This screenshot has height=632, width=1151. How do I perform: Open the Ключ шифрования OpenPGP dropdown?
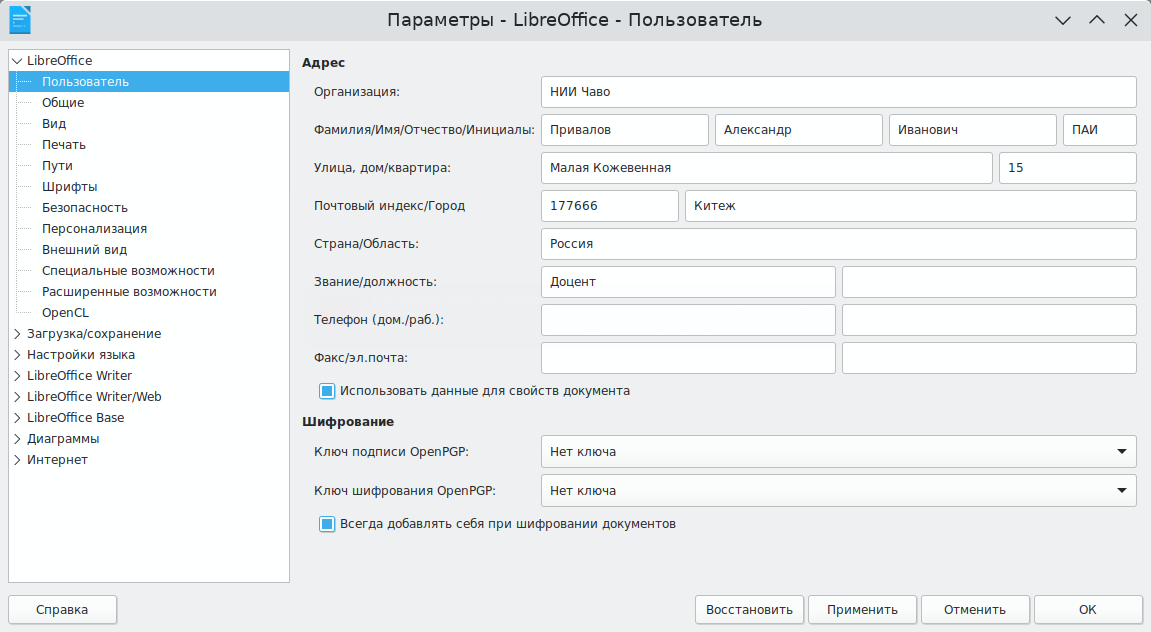pos(838,490)
